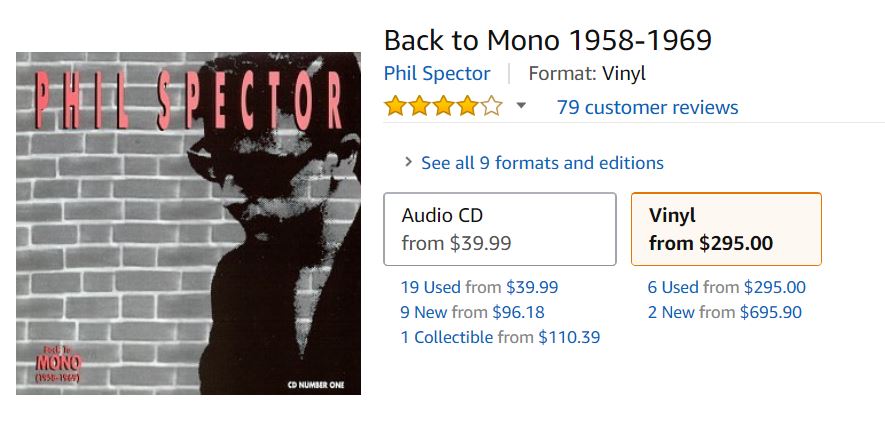Click the $39.99 used price

[532, 287]
